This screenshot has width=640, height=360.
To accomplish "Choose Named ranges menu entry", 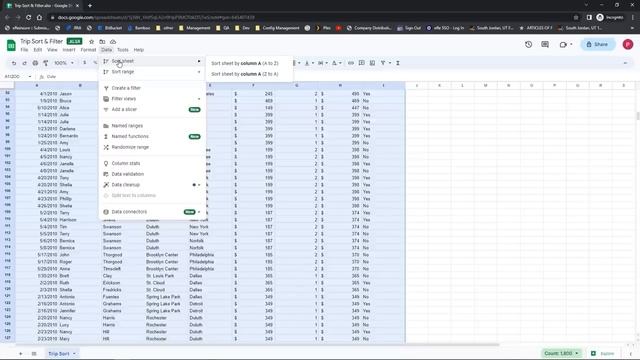I will [x=152, y=126].
